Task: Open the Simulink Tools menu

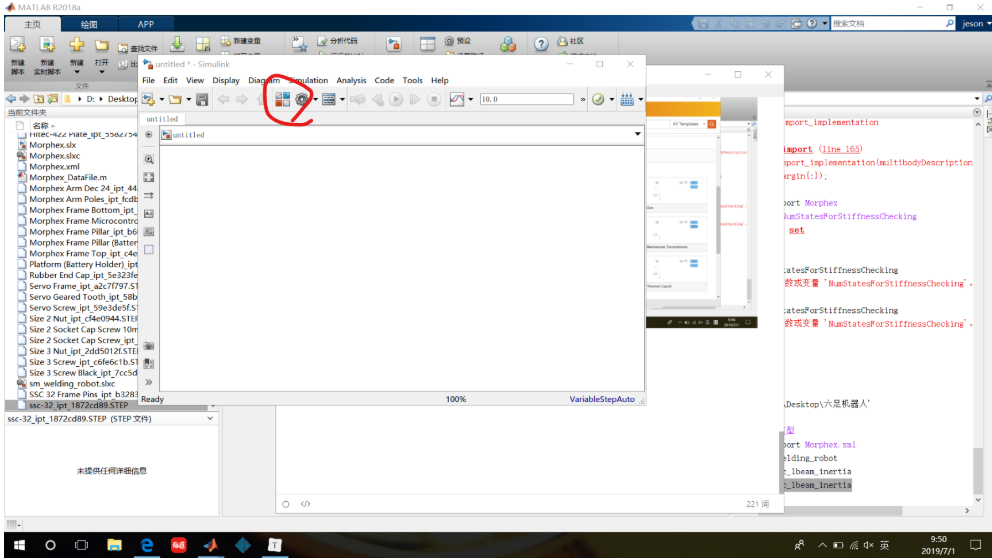Action: click(x=412, y=80)
